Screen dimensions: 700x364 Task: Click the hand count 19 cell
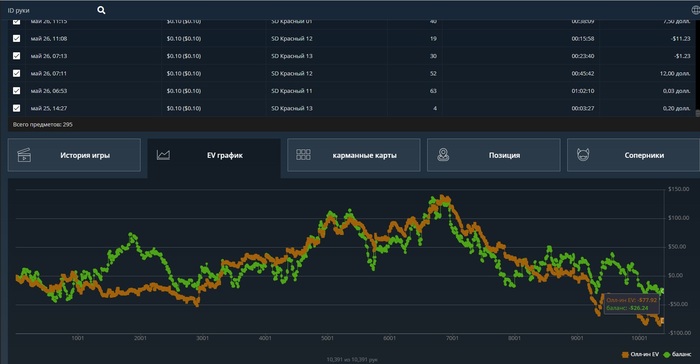[433, 38]
